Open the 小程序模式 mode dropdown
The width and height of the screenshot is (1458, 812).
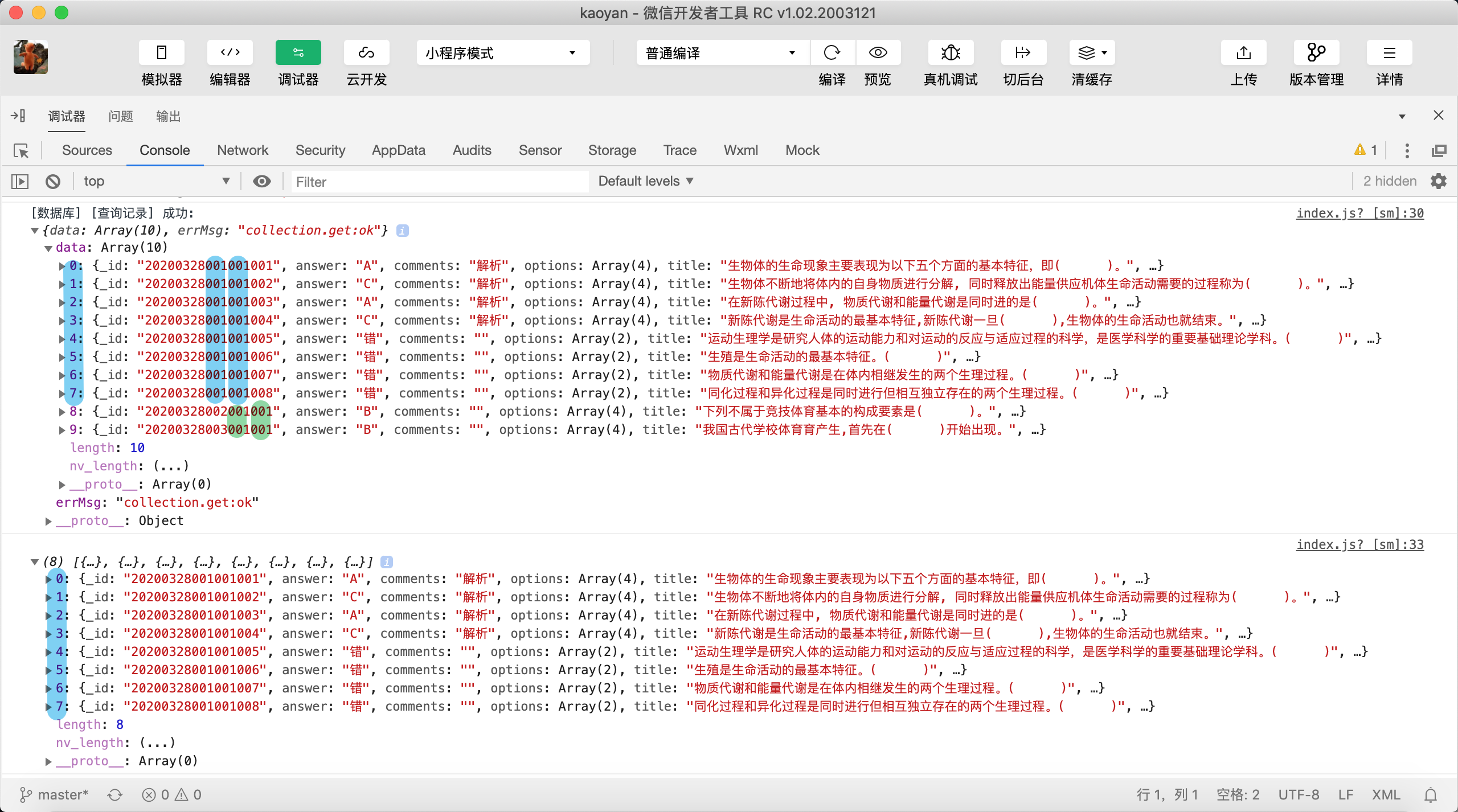(503, 53)
